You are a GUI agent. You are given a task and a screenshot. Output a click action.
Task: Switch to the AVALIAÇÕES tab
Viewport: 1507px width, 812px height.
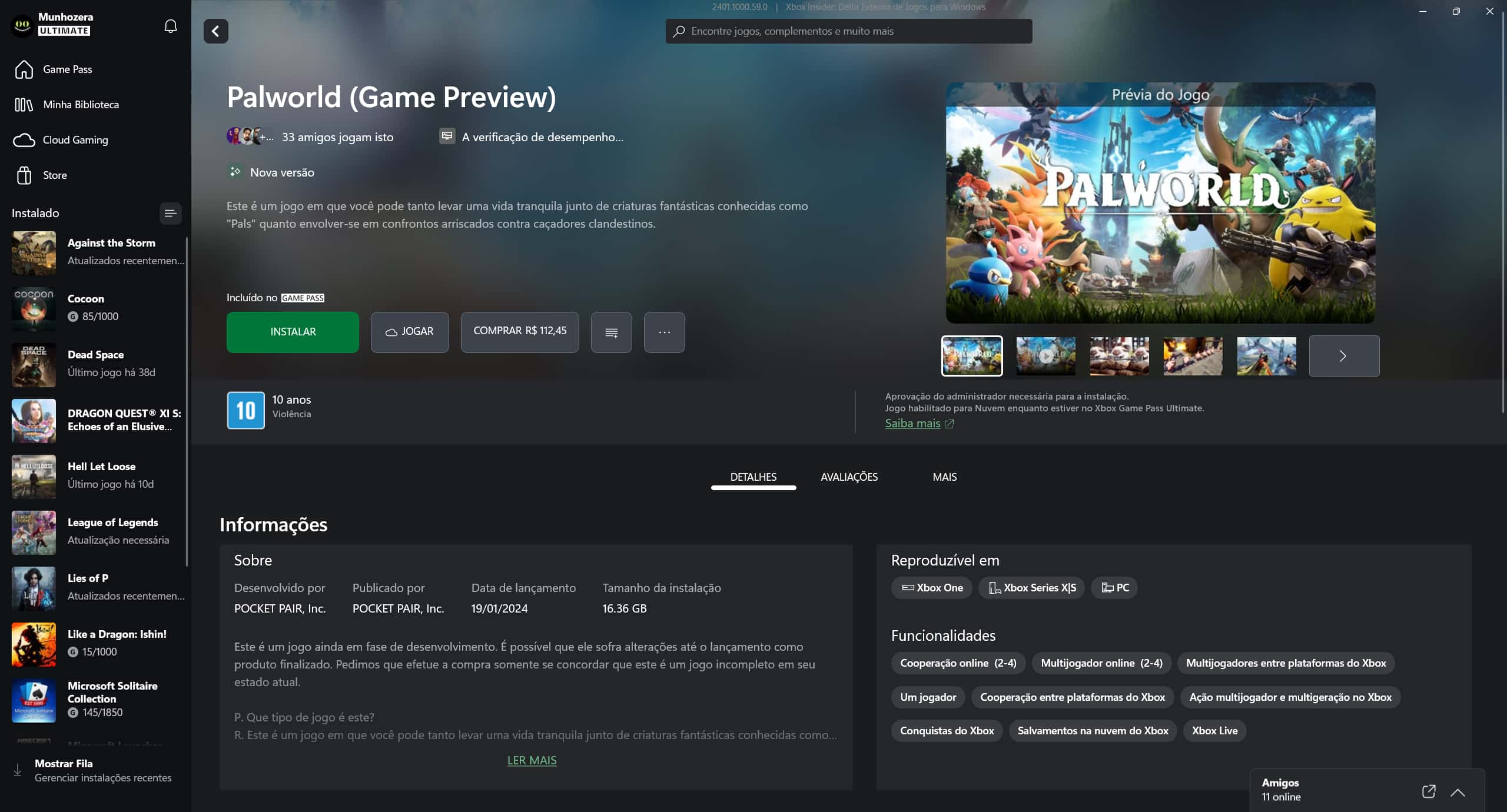point(849,477)
